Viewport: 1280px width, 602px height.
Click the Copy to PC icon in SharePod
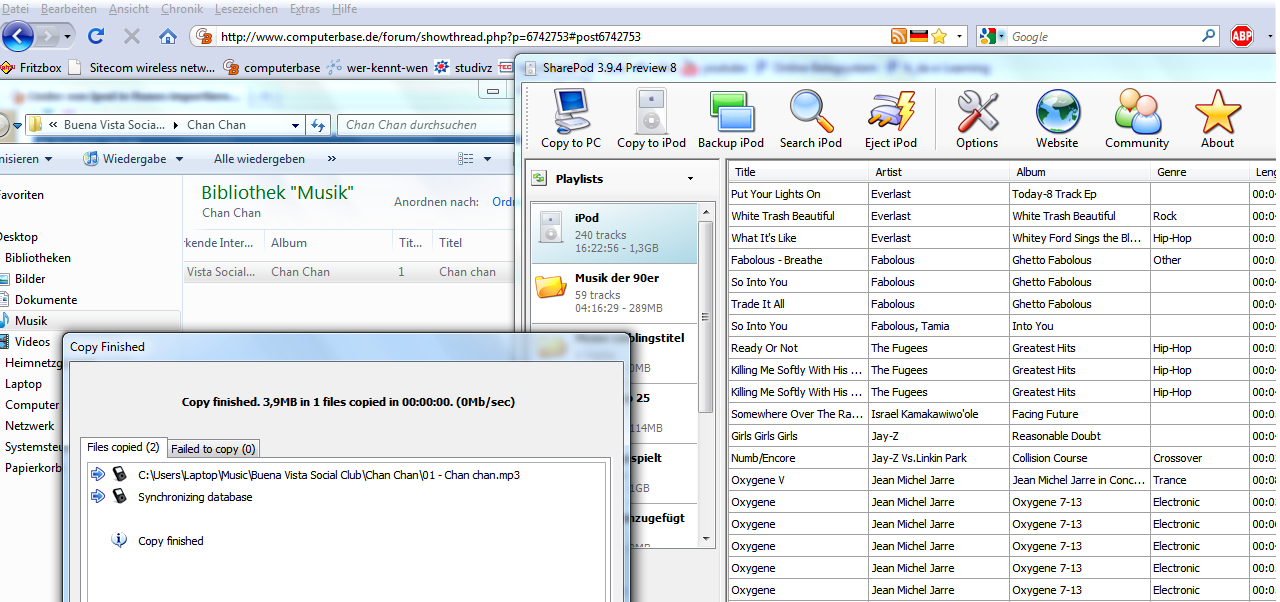click(x=571, y=118)
